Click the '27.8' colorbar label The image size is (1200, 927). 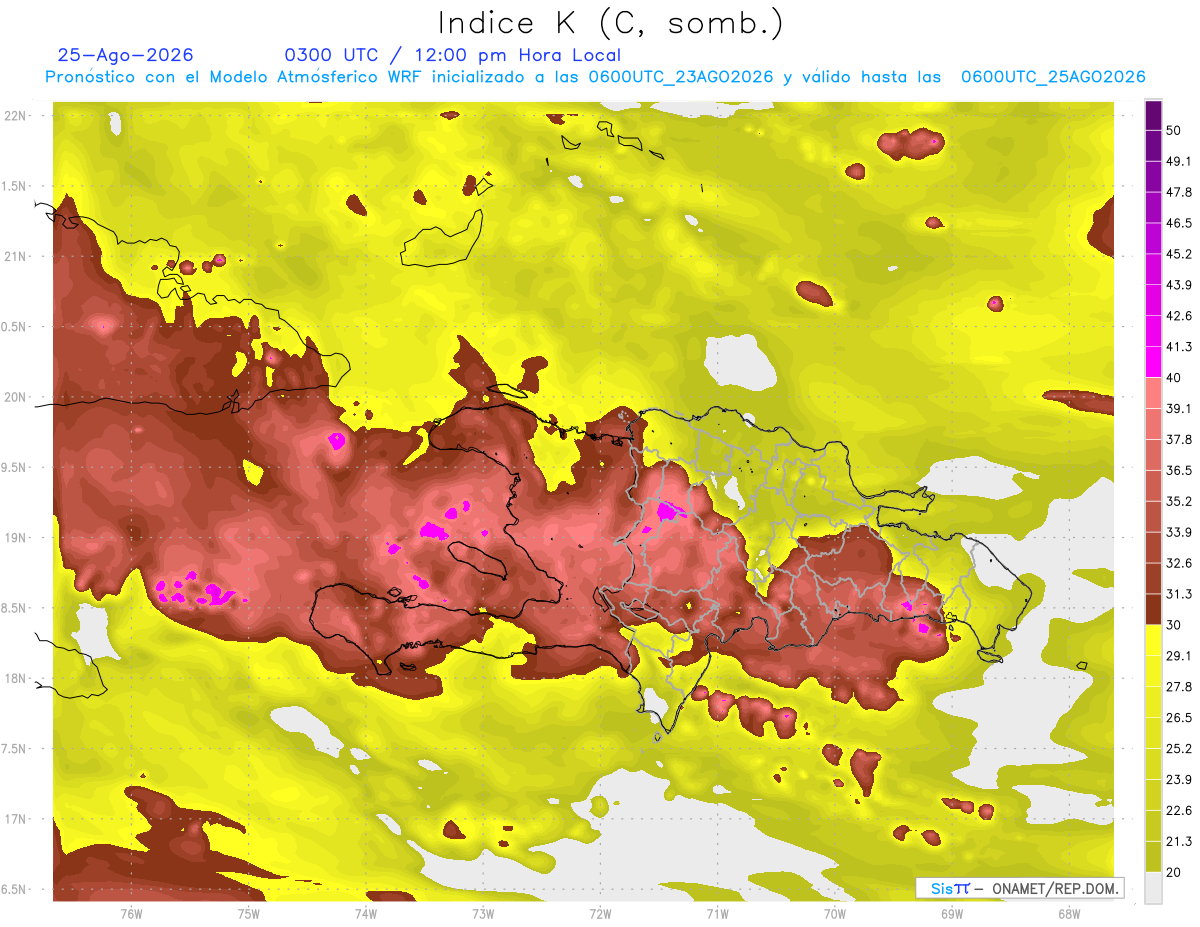1178,687
